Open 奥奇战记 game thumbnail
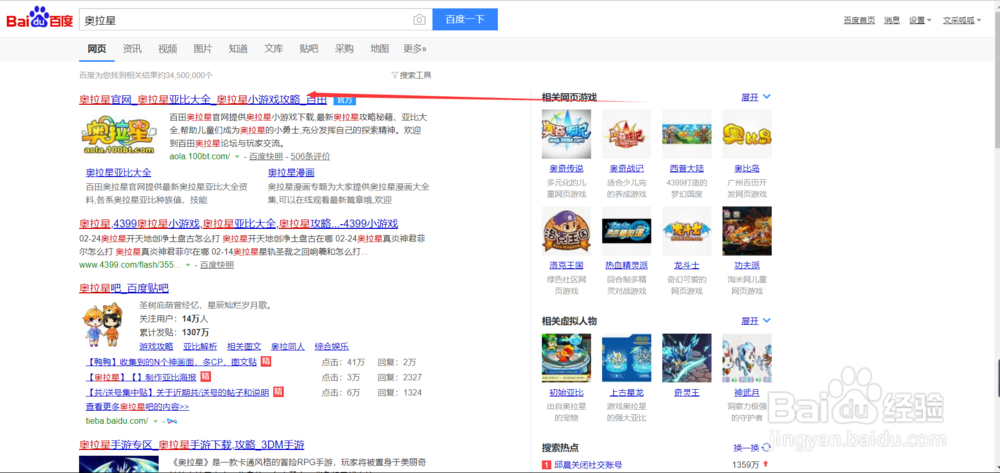Viewport: 1000px width, 473px height. tap(626, 134)
